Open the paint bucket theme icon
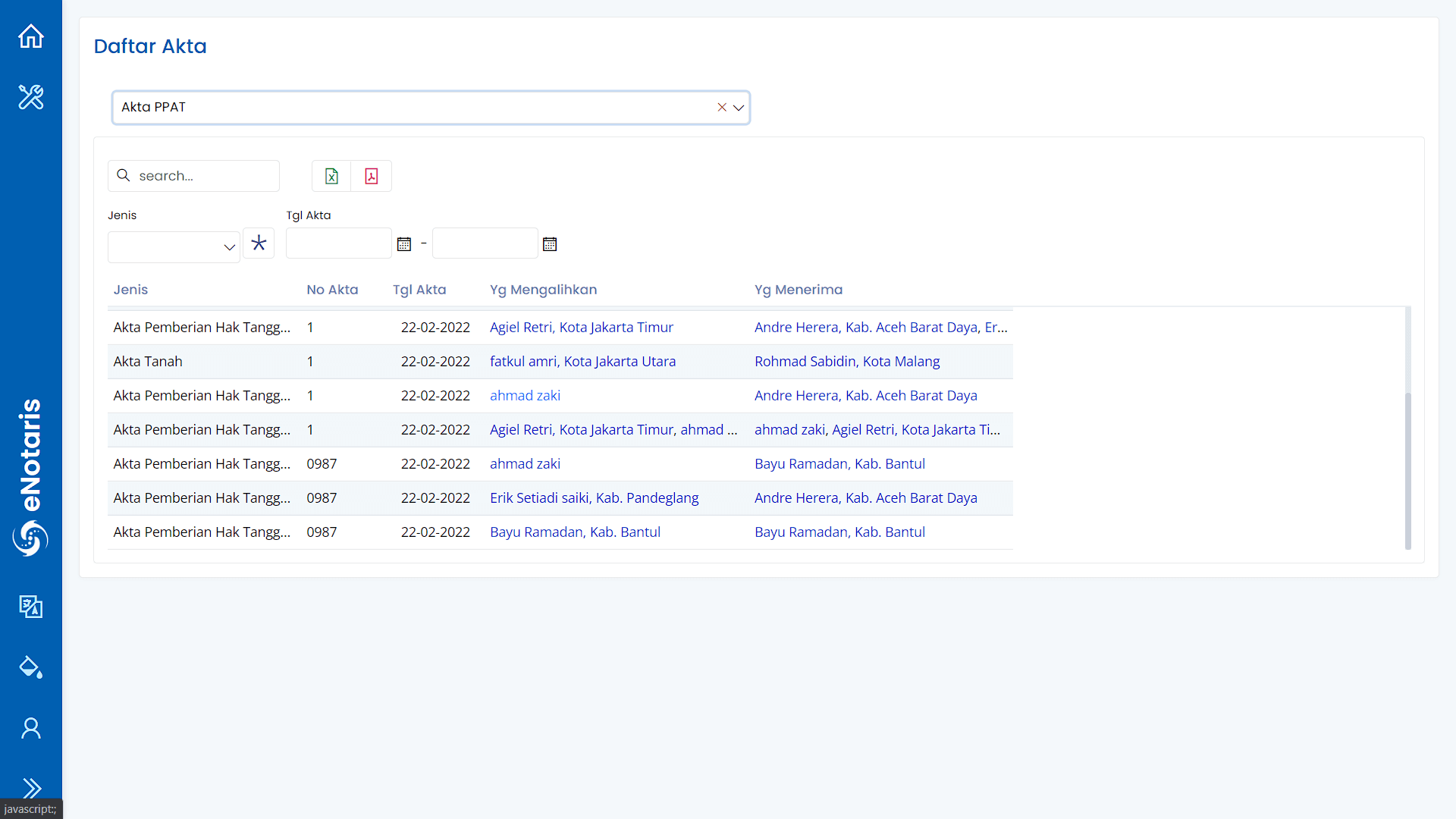This screenshot has width=1456, height=819. tap(31, 667)
